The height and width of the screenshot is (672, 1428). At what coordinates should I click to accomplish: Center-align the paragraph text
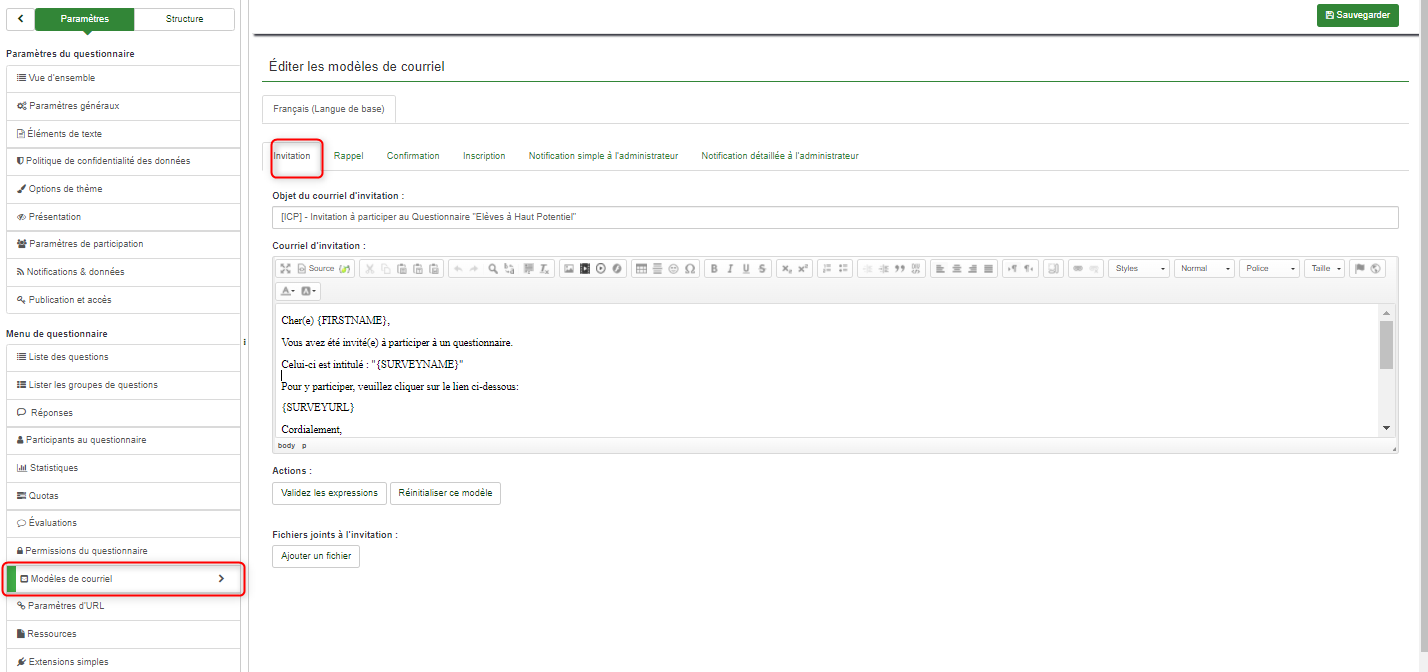957,269
